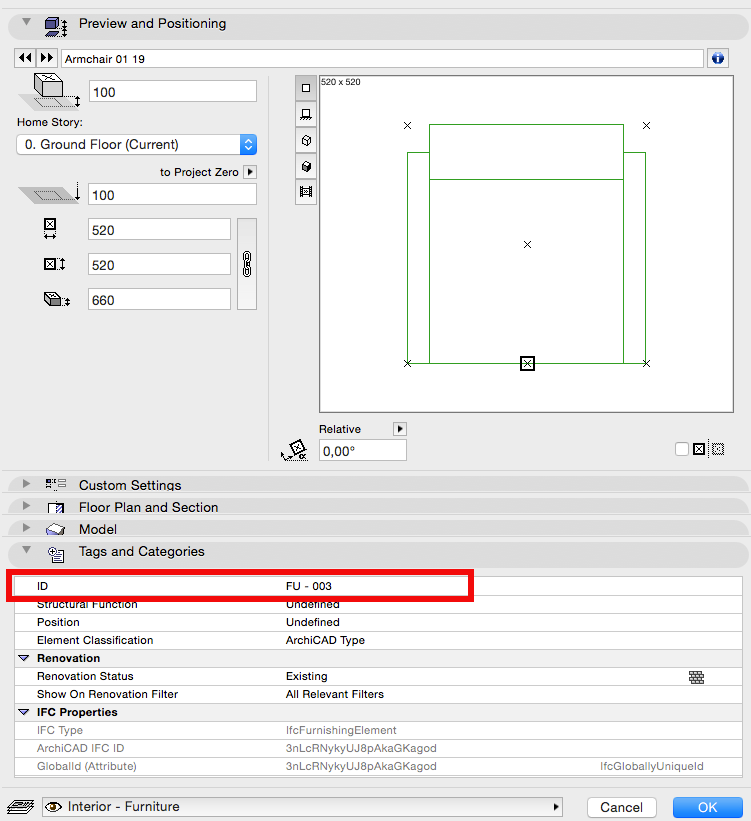This screenshot has height=821, width=751.
Task: Toggle the chain link proportions lock
Action: pos(247,264)
